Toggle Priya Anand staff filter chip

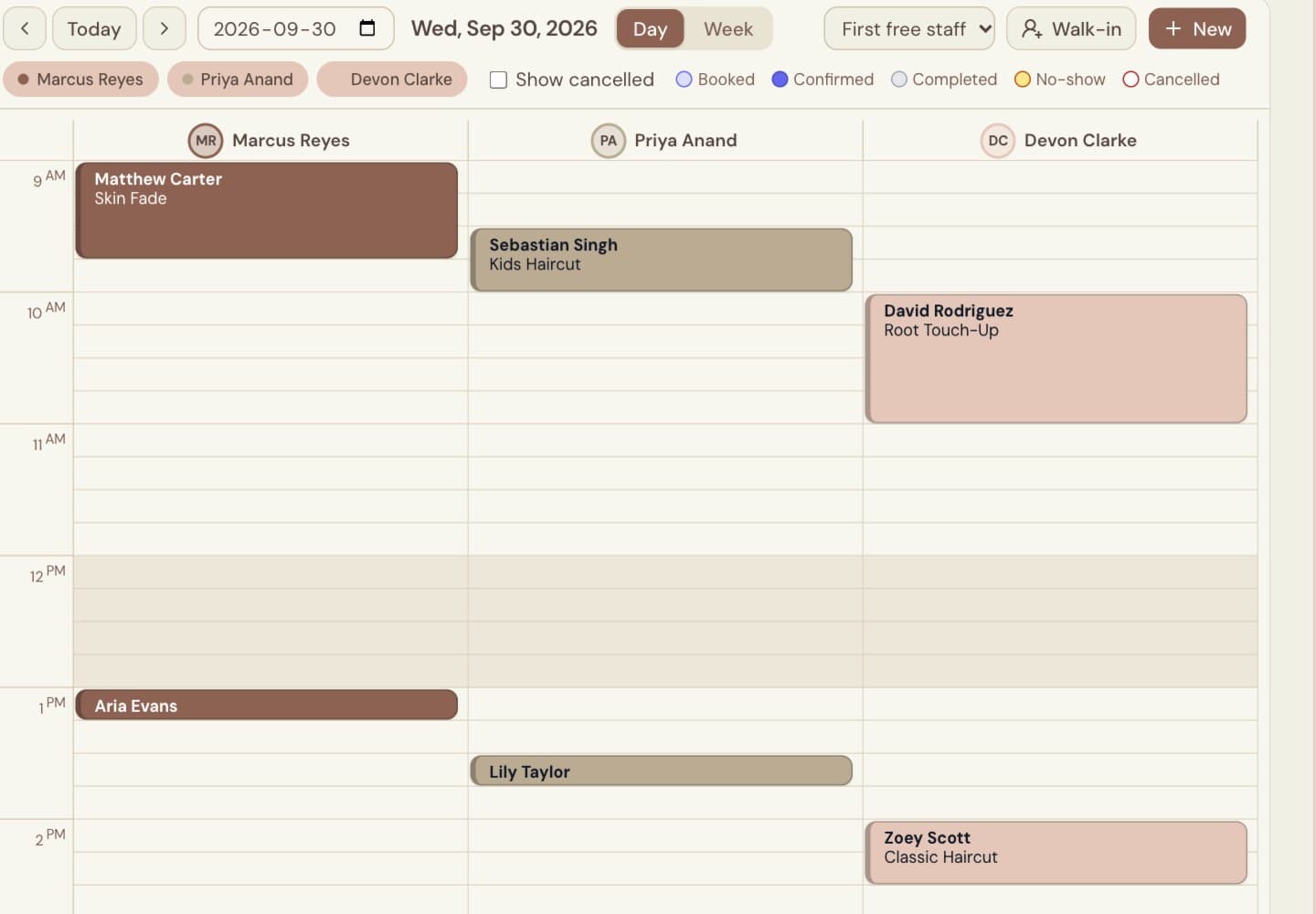point(238,80)
